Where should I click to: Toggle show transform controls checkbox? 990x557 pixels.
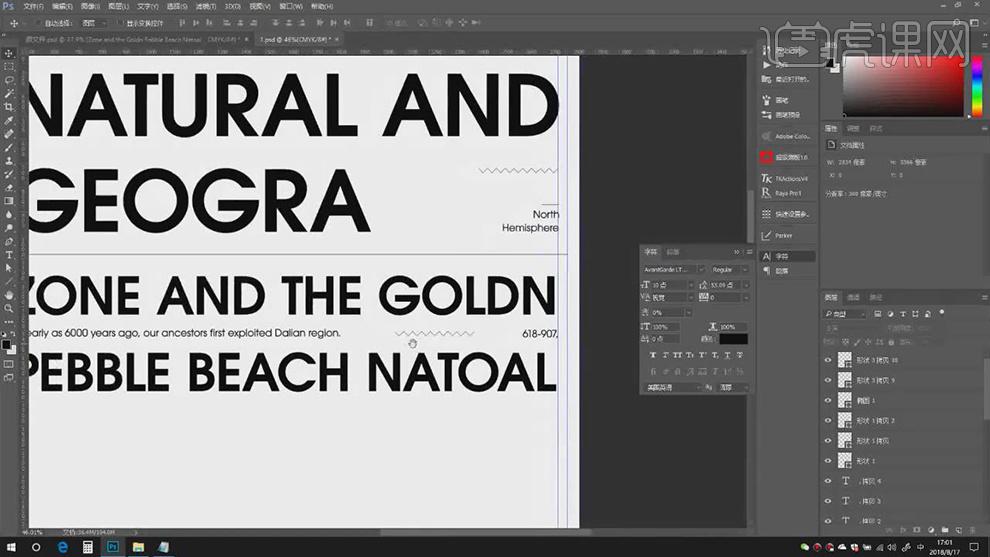[121, 23]
